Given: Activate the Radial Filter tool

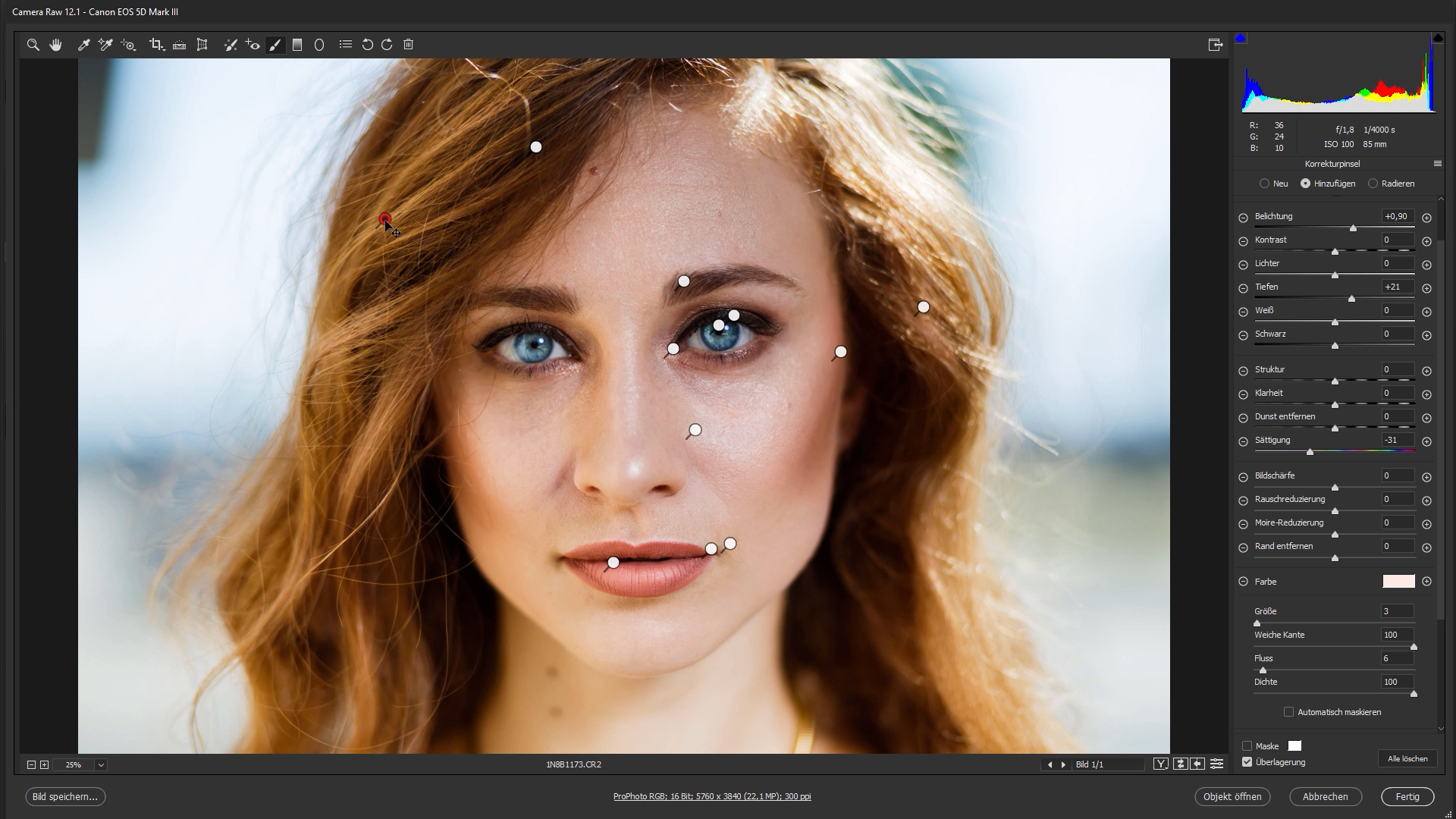Looking at the screenshot, I should pyautogui.click(x=318, y=45).
